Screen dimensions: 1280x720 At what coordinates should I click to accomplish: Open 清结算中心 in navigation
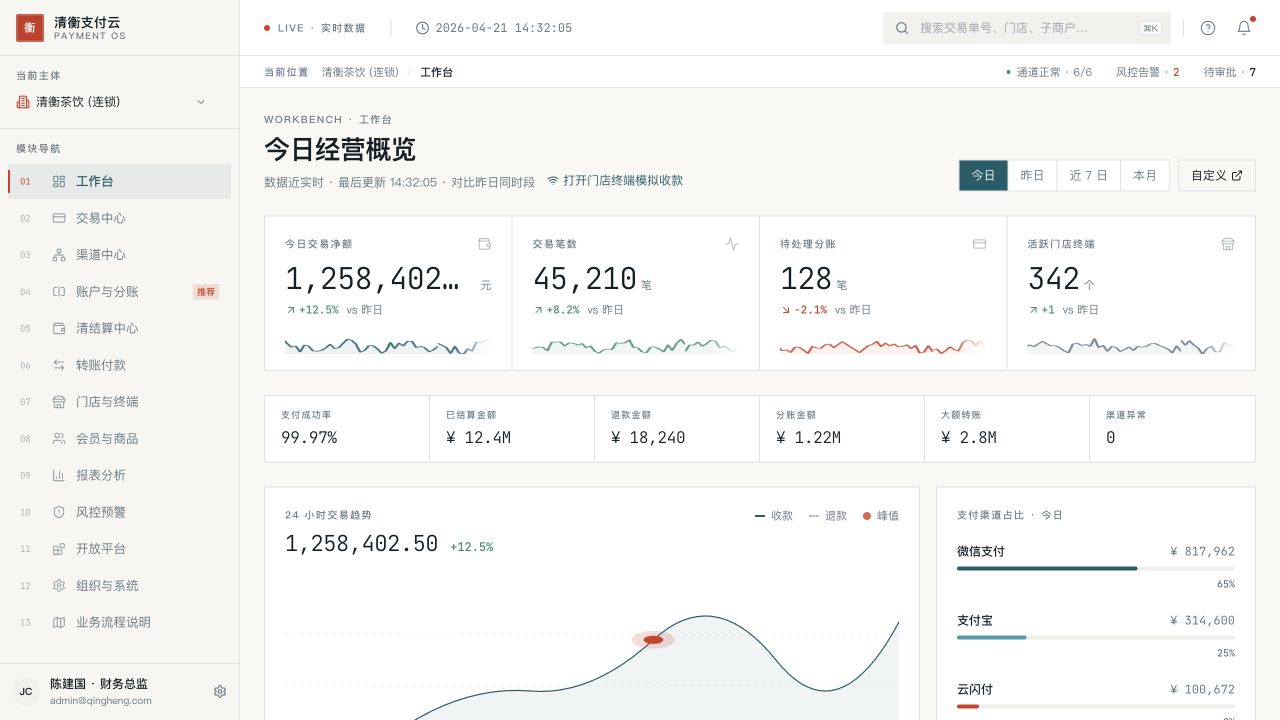119,328
